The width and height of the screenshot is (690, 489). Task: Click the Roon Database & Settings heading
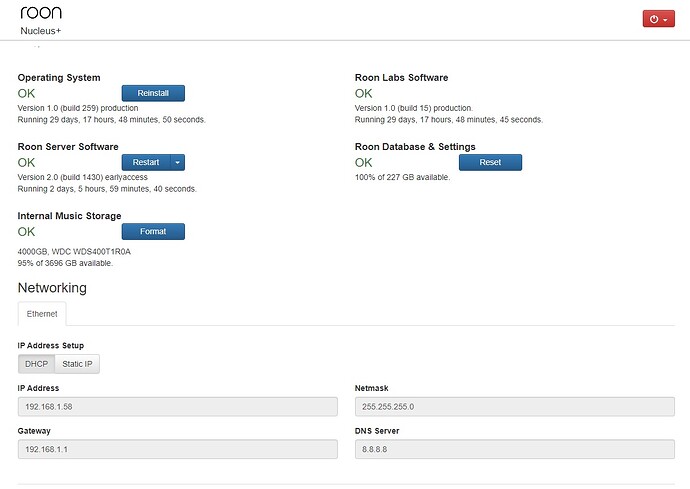coord(415,147)
